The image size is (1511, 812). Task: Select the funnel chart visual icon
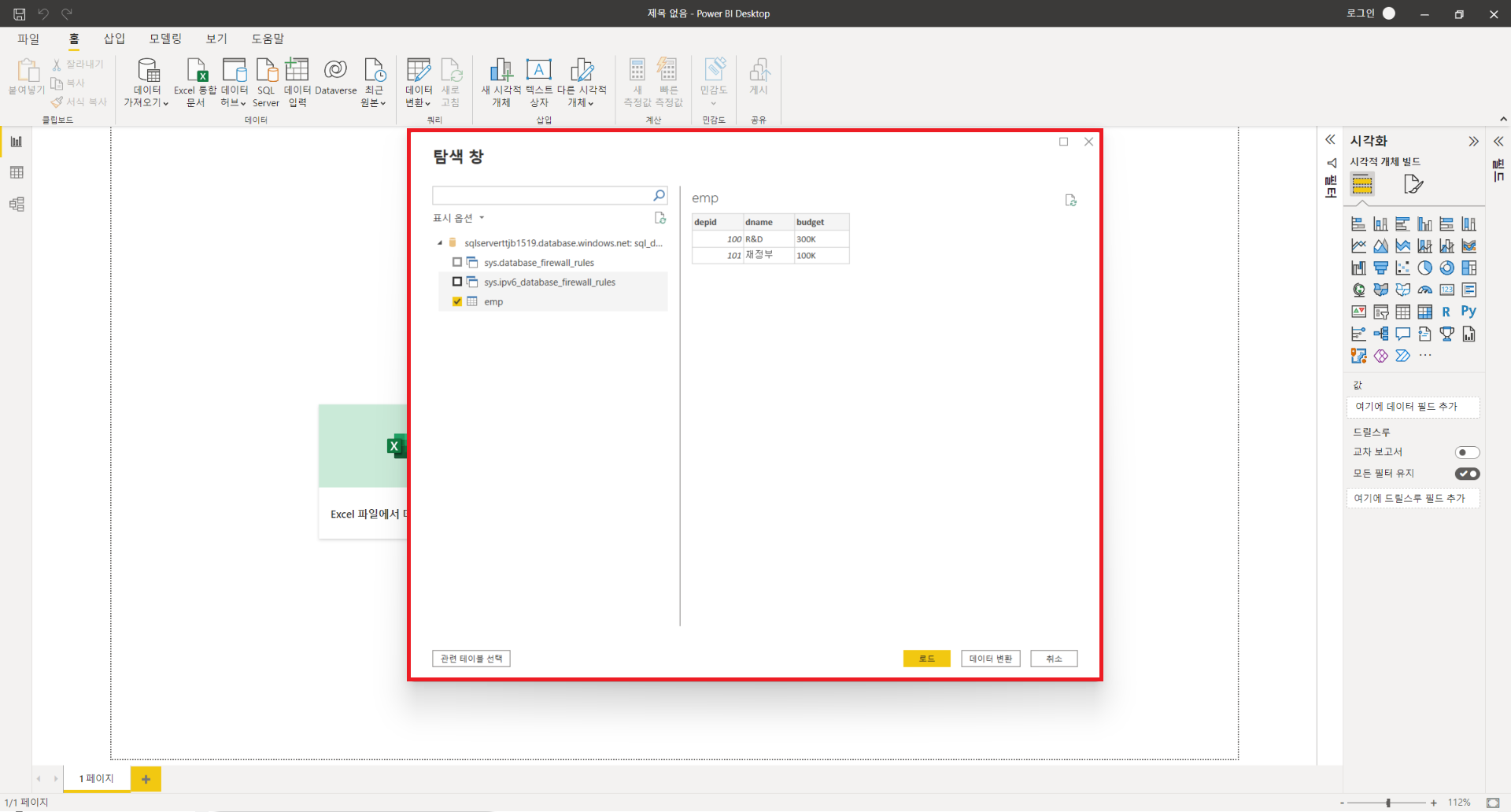(1380, 268)
